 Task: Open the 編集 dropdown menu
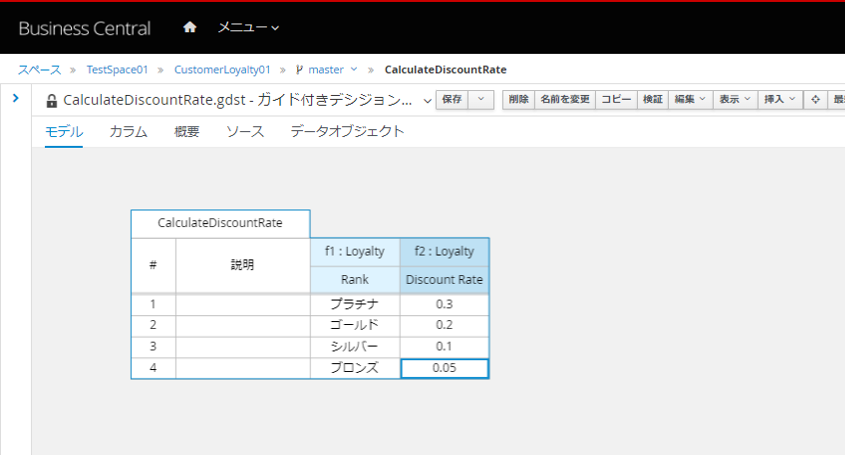coord(690,99)
